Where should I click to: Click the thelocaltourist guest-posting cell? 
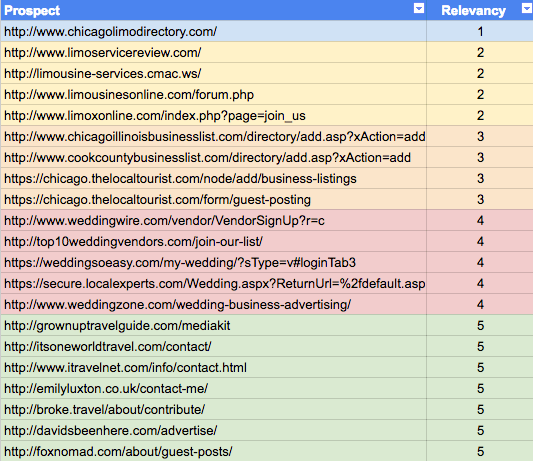[213, 200]
